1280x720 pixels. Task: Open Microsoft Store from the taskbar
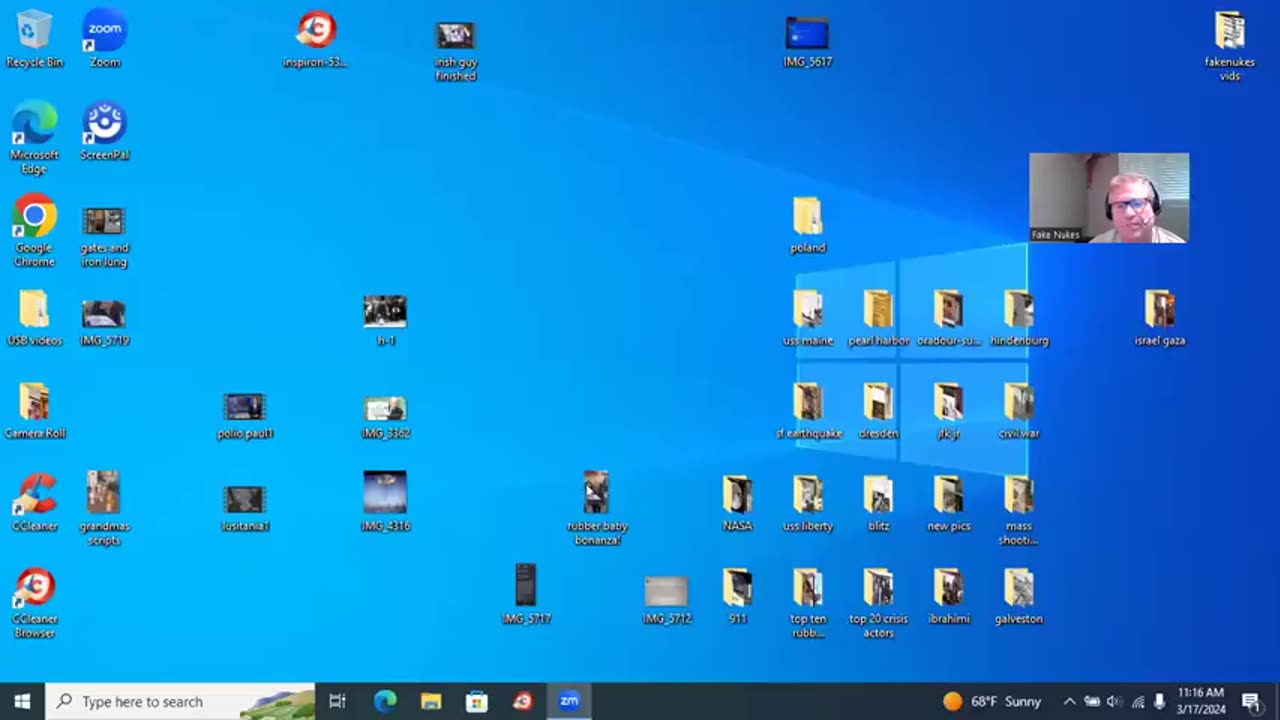[477, 701]
